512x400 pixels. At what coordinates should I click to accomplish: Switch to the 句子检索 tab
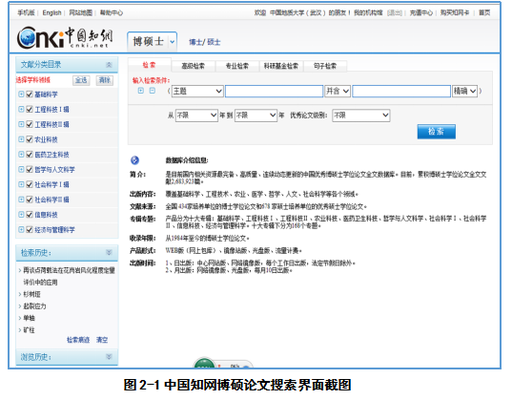pyautogui.click(x=325, y=66)
